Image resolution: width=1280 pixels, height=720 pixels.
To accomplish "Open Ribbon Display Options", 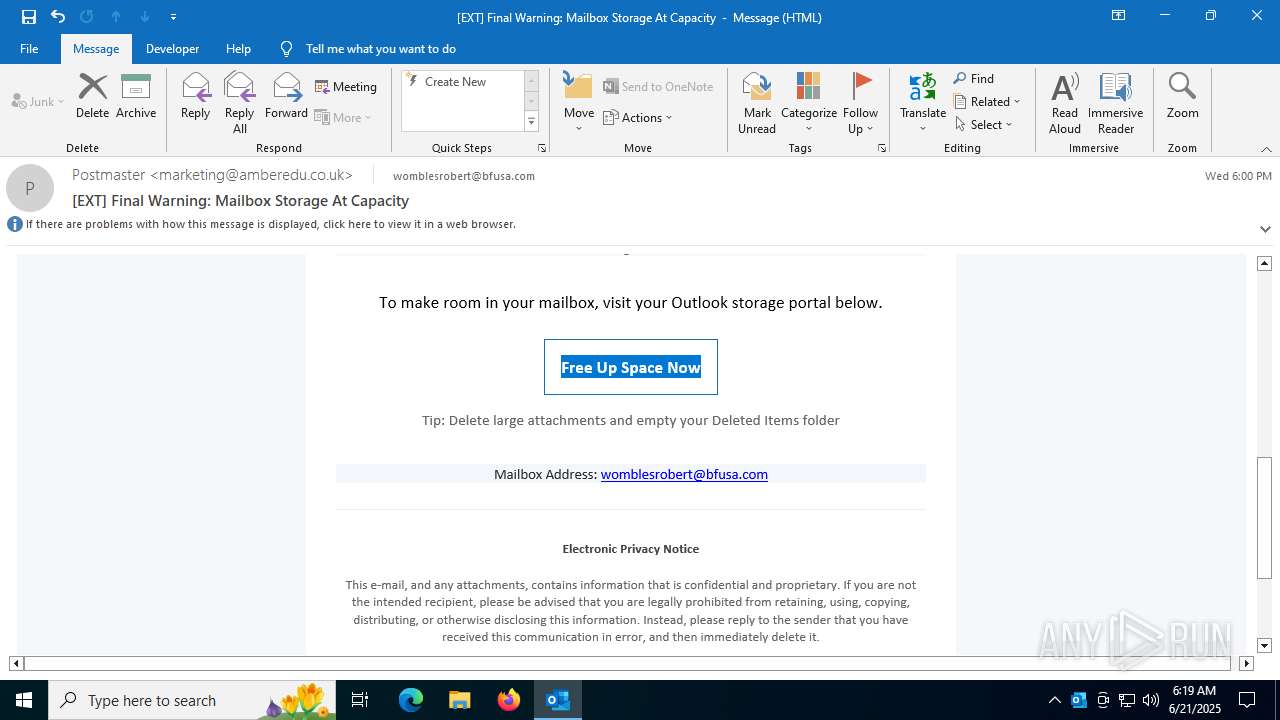I will (x=1119, y=16).
